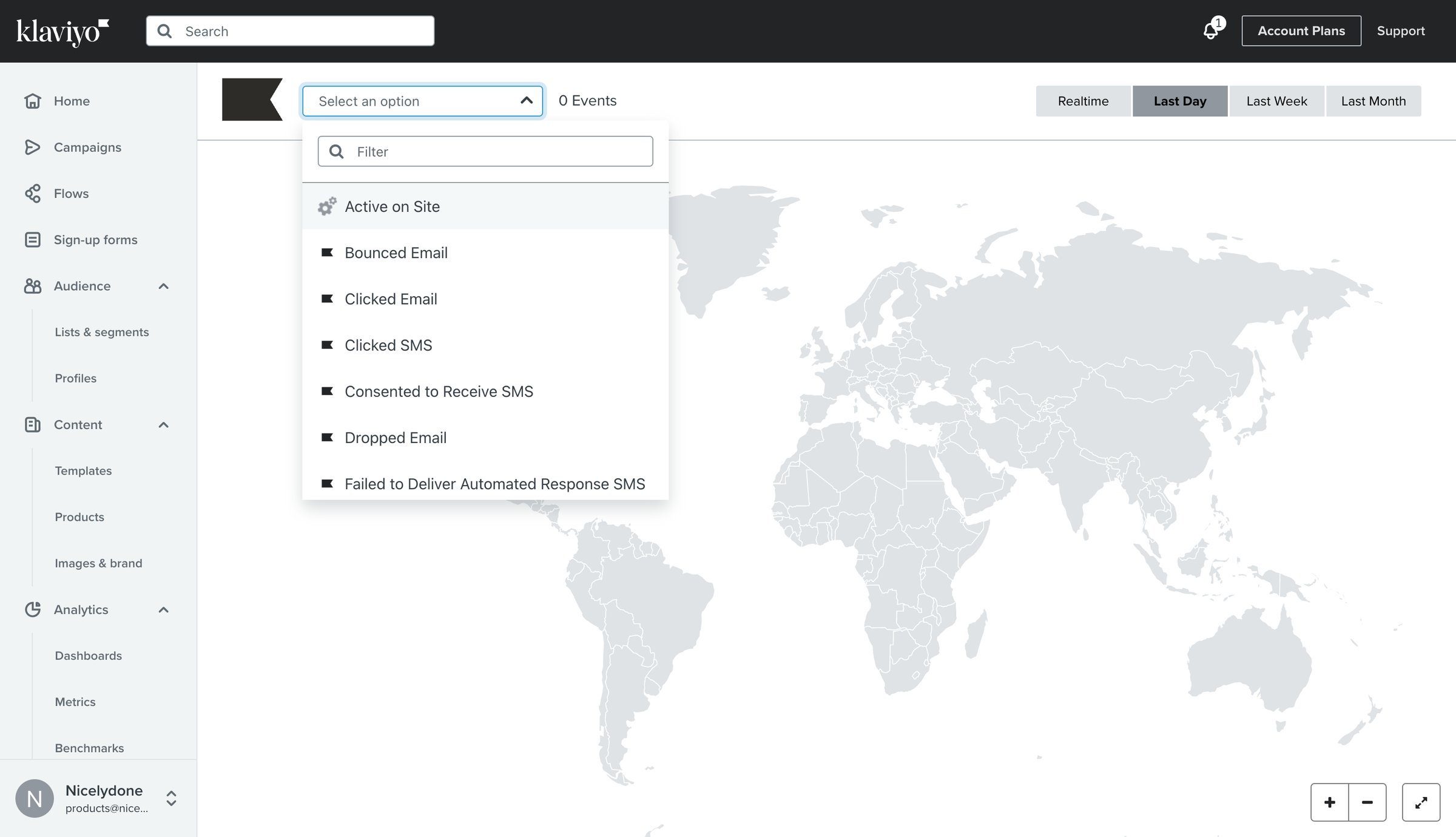The height and width of the screenshot is (837, 1456).
Task: Open the account switcher arrows
Action: 171,798
